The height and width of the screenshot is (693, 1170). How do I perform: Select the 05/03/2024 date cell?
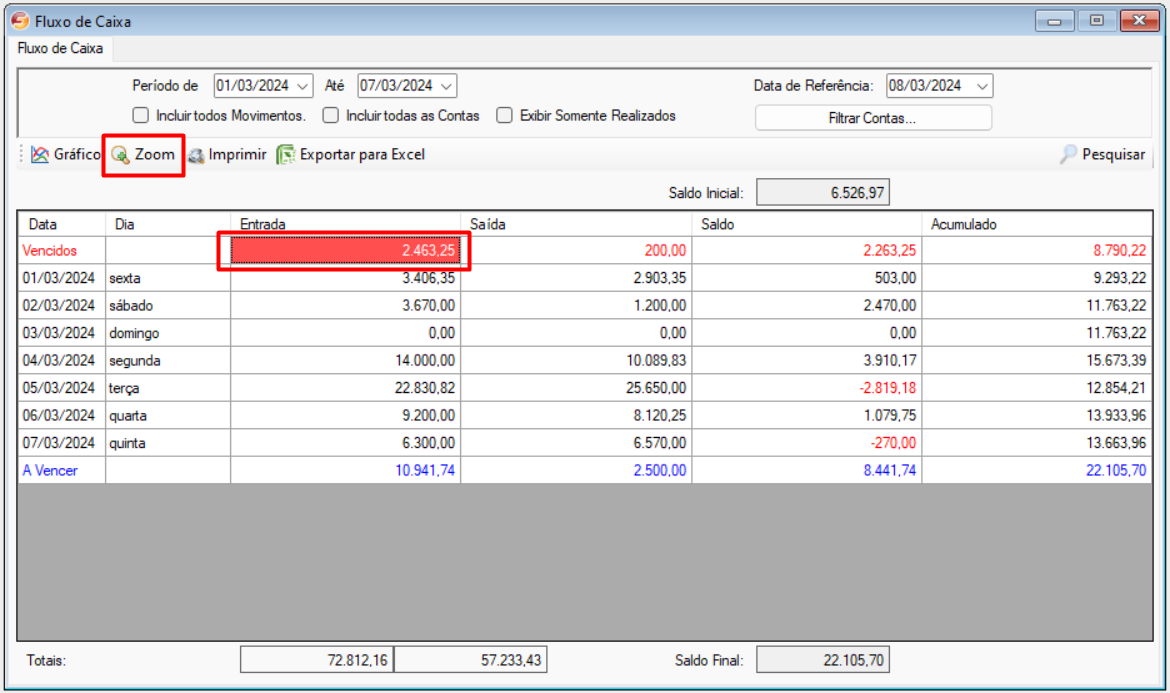point(62,389)
